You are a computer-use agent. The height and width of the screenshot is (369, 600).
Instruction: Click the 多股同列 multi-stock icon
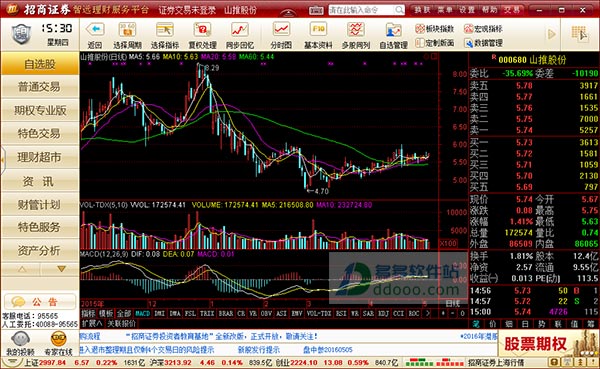tap(355, 29)
